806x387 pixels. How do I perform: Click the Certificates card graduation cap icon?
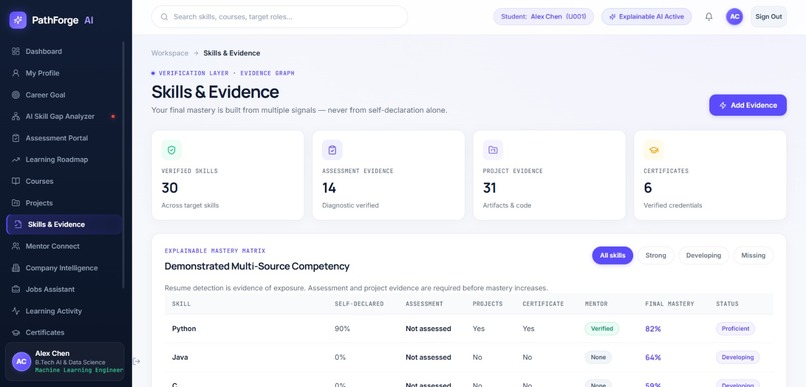point(653,150)
